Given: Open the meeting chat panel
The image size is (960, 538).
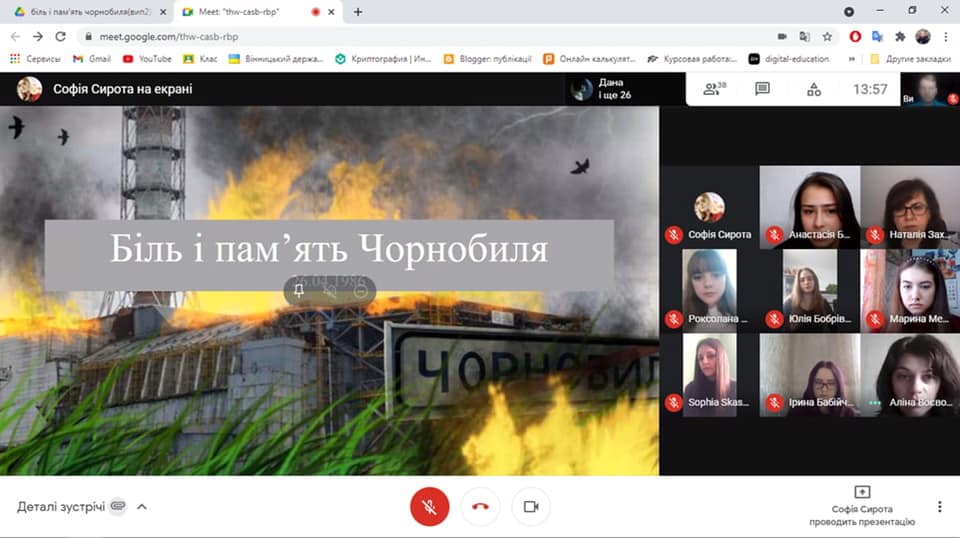Looking at the screenshot, I should [x=762, y=89].
